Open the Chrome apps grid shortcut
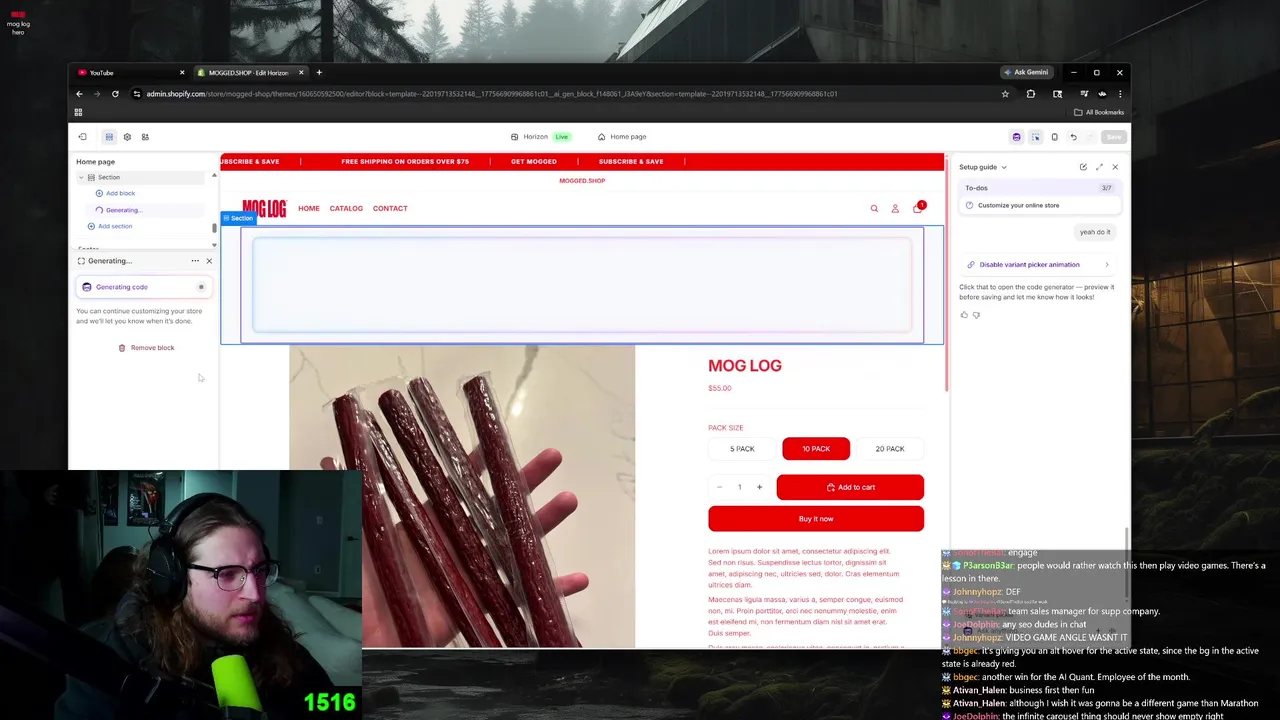 pos(78,112)
